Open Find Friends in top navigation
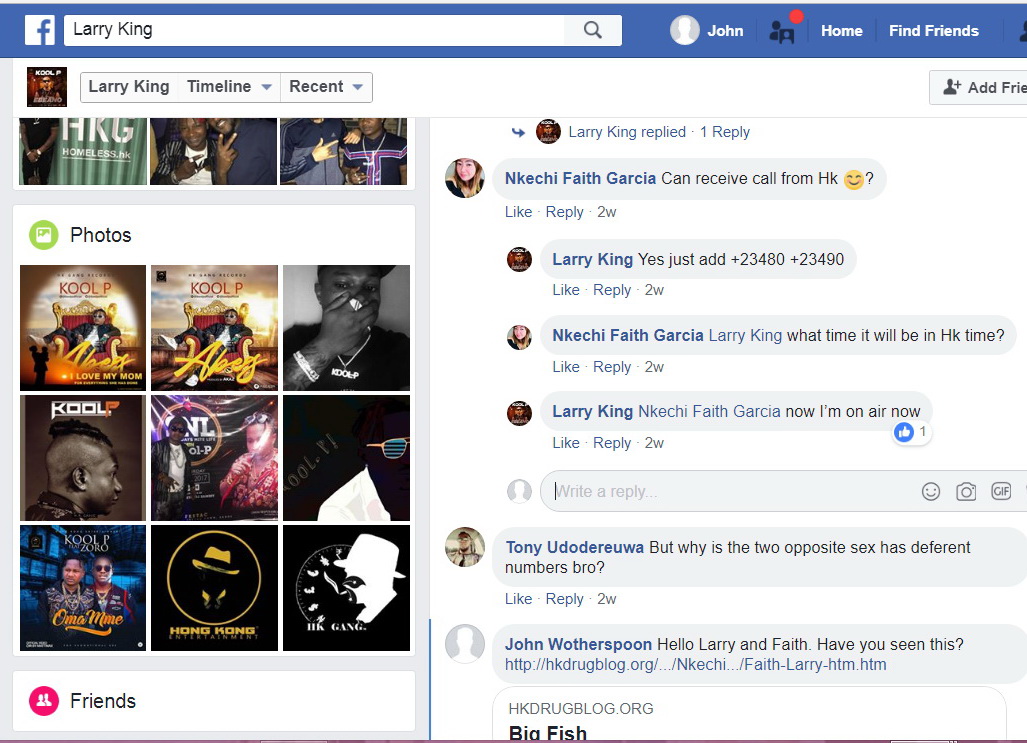The image size is (1027, 743). pos(933,31)
